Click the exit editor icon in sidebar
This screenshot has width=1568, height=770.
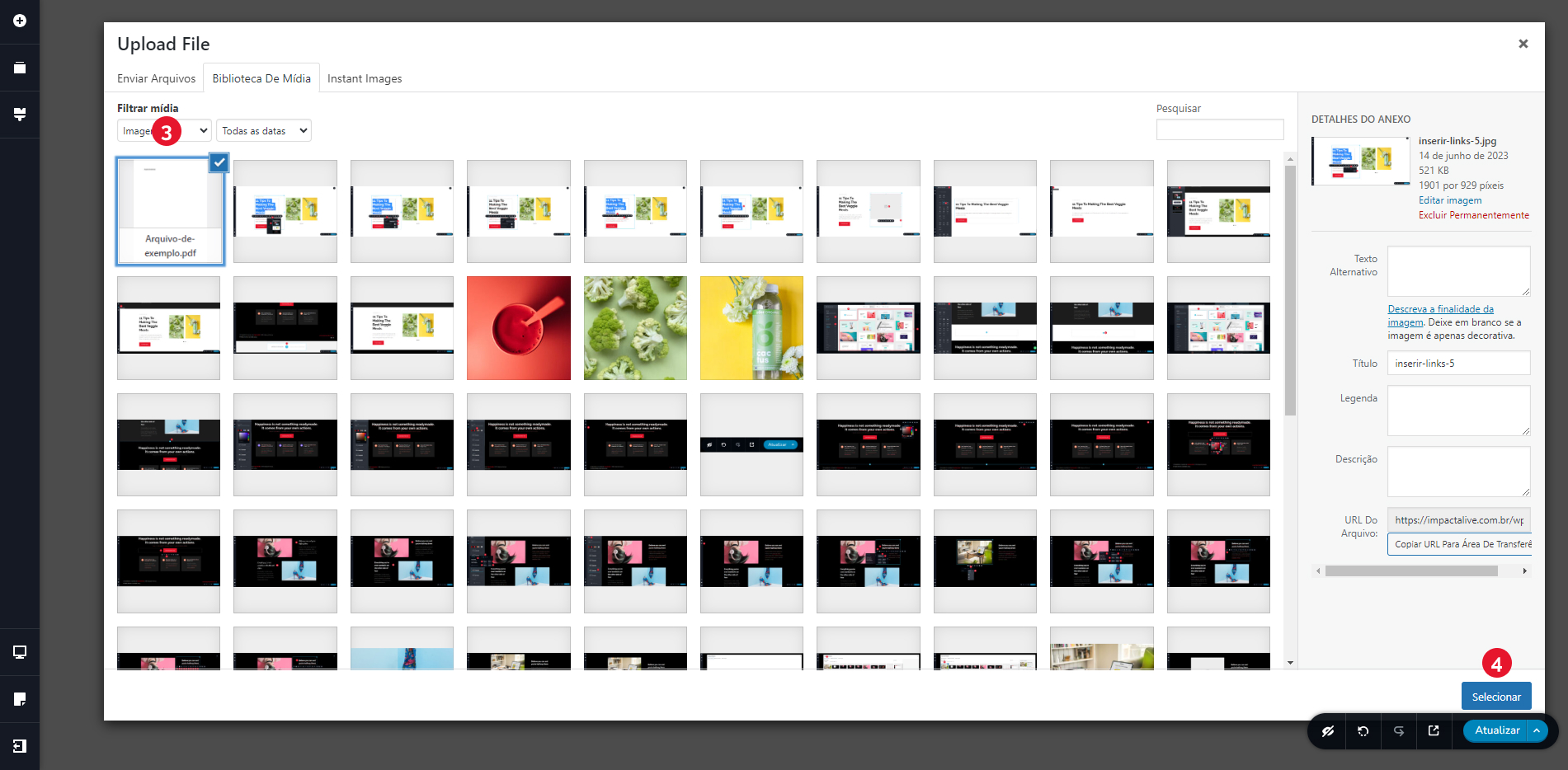point(20,746)
